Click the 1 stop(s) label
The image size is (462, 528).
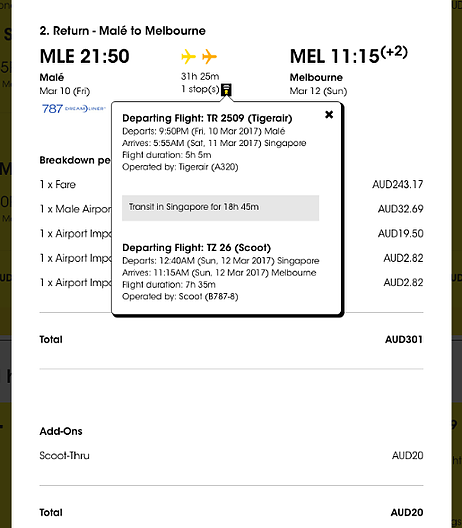pyautogui.click(x=200, y=89)
